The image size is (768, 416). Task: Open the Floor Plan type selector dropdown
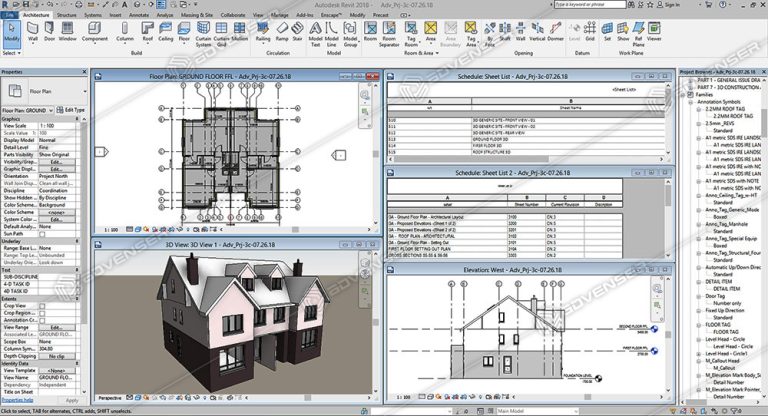pyautogui.click(x=85, y=91)
